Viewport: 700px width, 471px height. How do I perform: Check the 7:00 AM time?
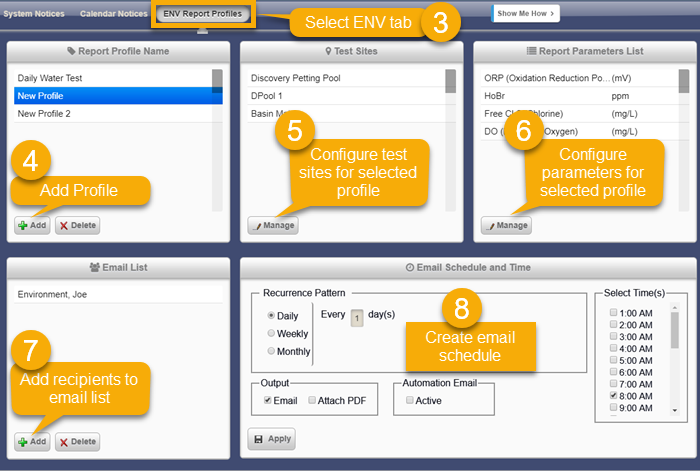(x=613, y=383)
